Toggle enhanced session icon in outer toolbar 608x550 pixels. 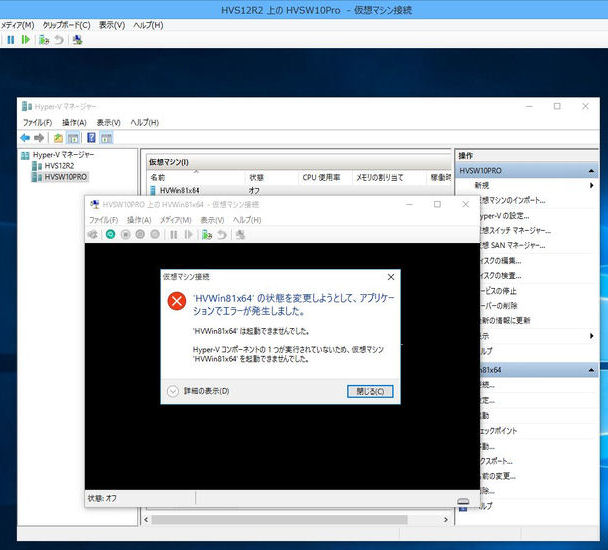(x=77, y=40)
